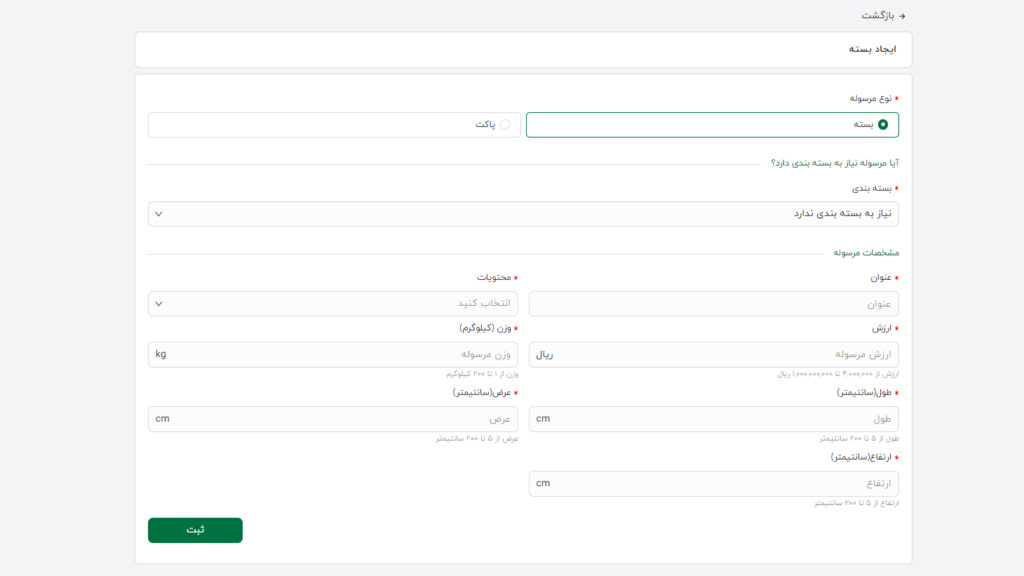Expand the محتویات dropdown list
Image resolution: width=1024 pixels, height=576 pixels.
pos(333,303)
